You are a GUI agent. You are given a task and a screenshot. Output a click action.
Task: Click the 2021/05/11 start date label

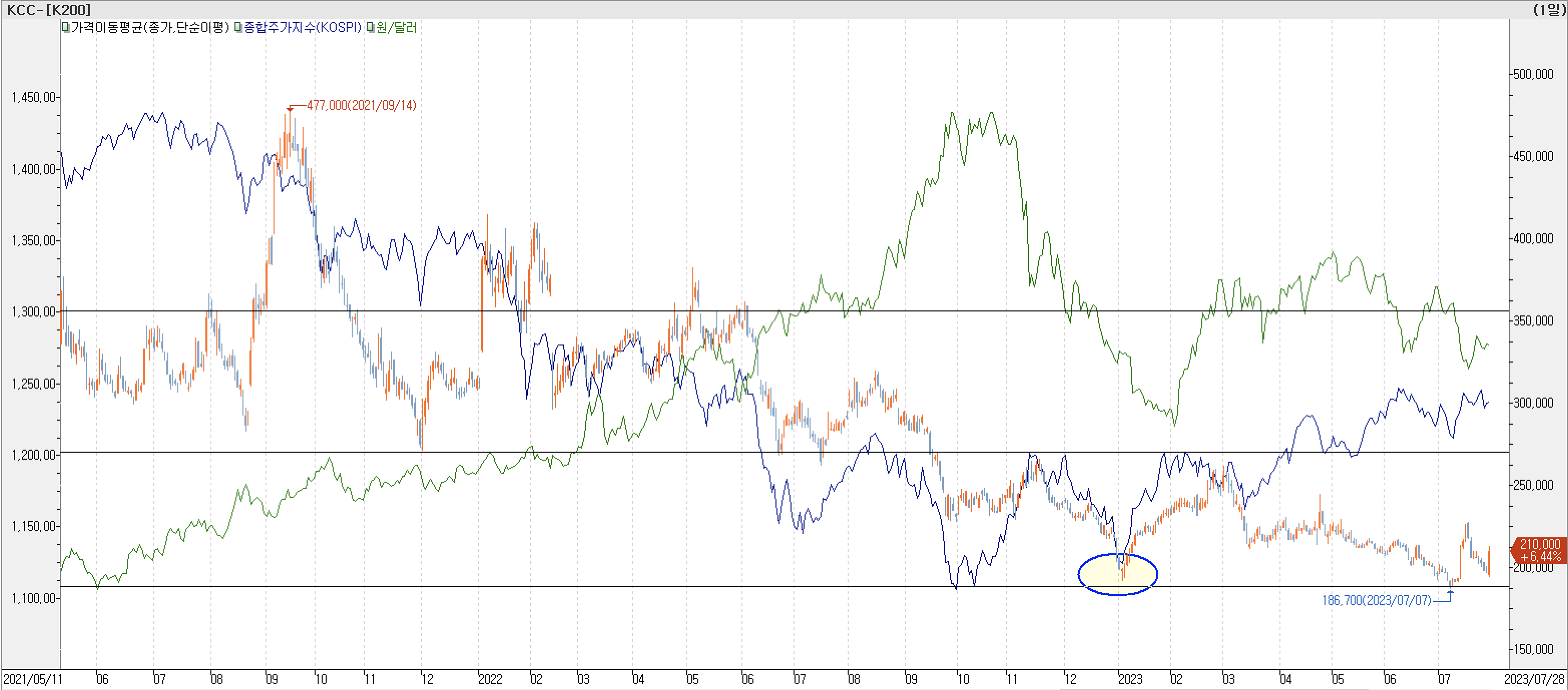click(32, 679)
